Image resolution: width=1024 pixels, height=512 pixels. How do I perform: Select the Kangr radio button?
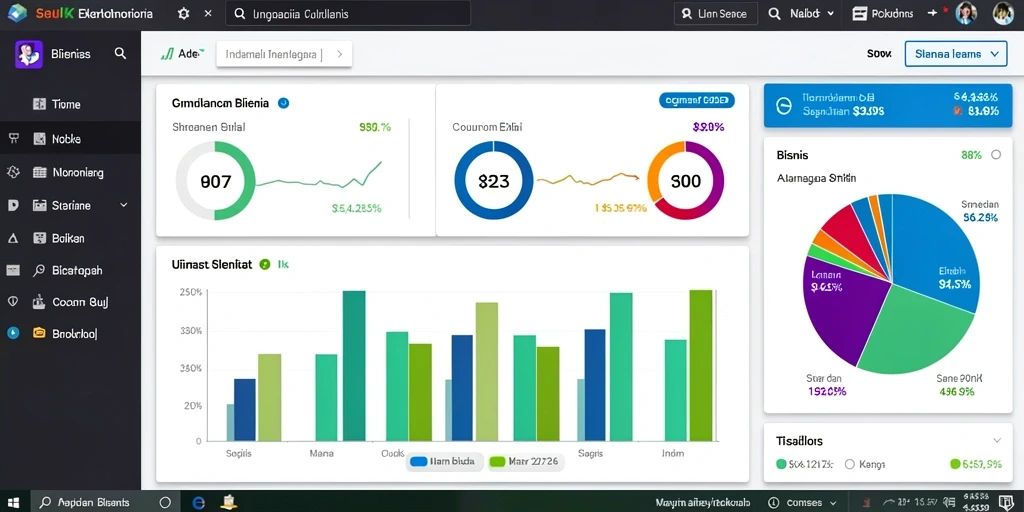coord(850,464)
